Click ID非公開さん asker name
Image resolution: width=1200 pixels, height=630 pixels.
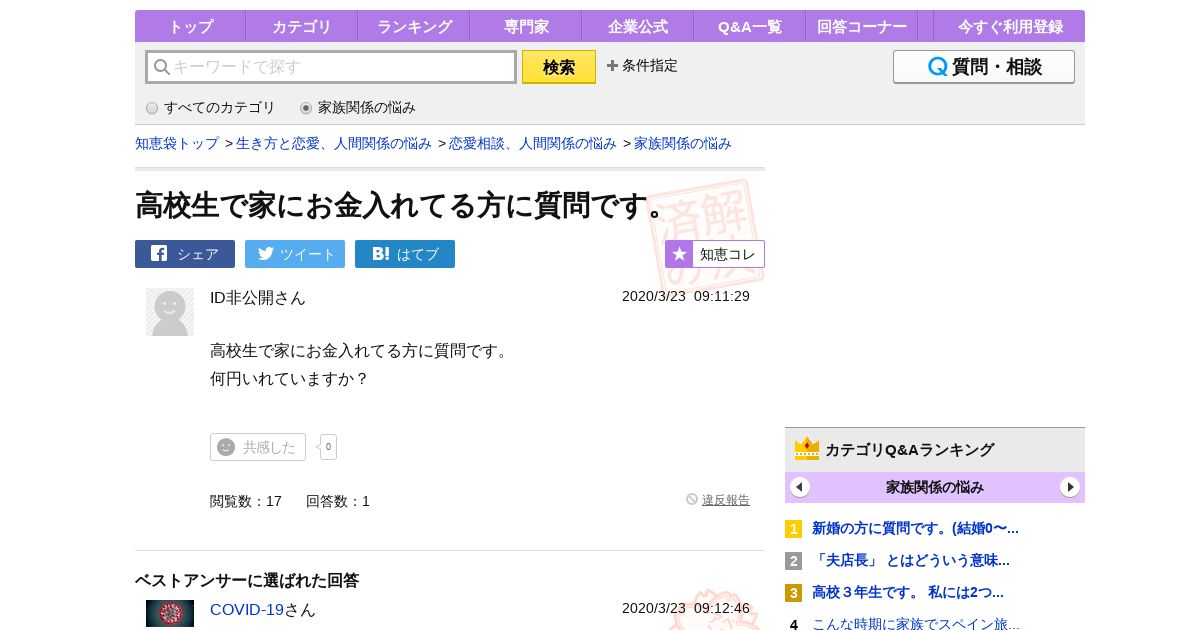click(x=258, y=298)
